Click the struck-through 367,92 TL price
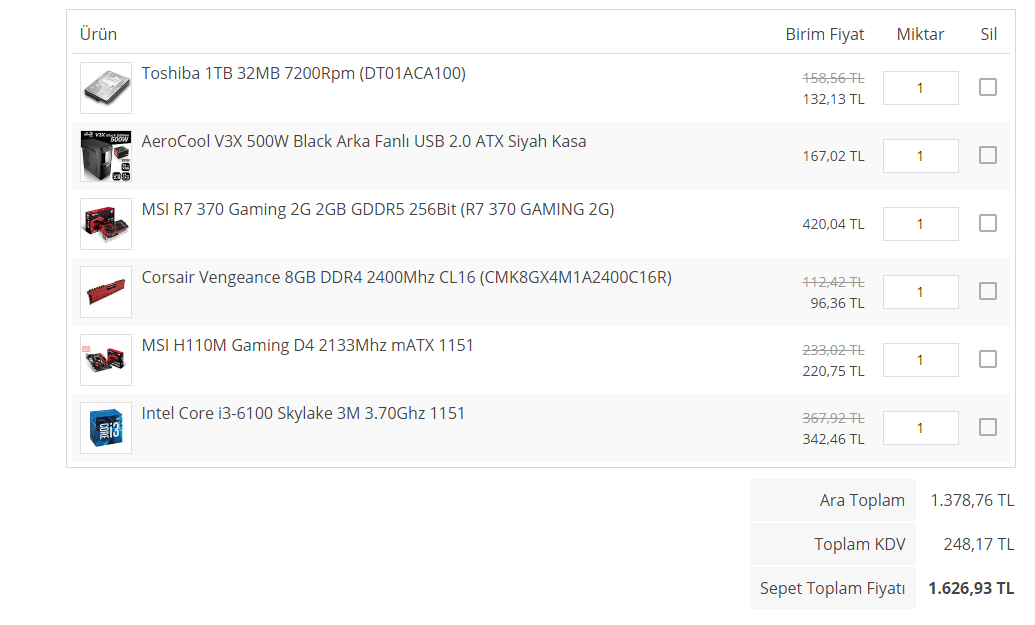The image size is (1035, 625). [833, 418]
